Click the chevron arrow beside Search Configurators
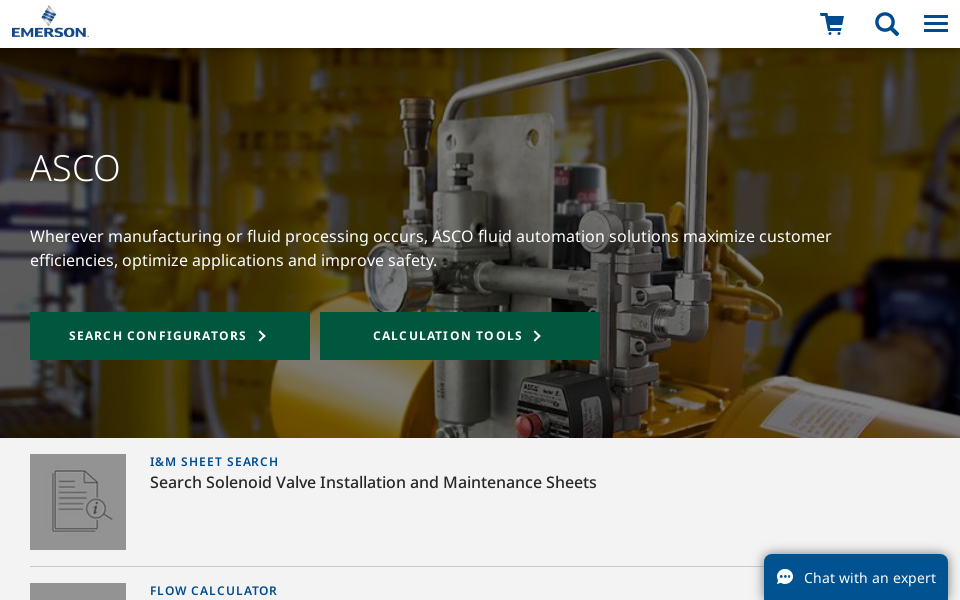The height and width of the screenshot is (600, 960). coord(262,336)
